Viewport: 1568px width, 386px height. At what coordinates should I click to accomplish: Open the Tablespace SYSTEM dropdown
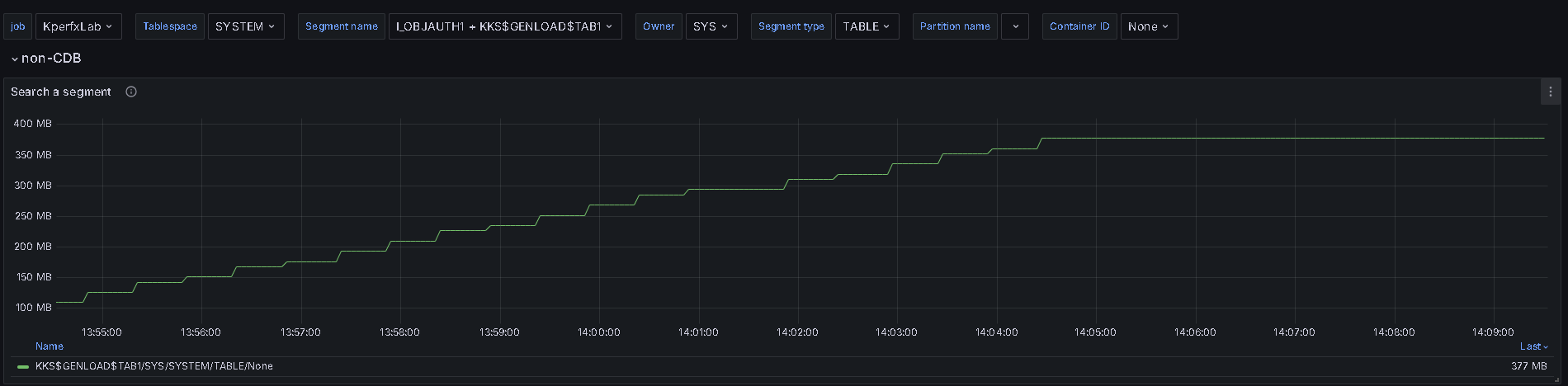pos(245,26)
